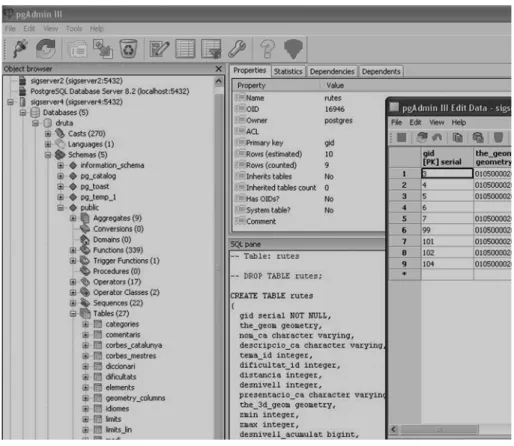514x446 pixels.
Task: Open the File menu in Edit Data window
Action: [396, 122]
